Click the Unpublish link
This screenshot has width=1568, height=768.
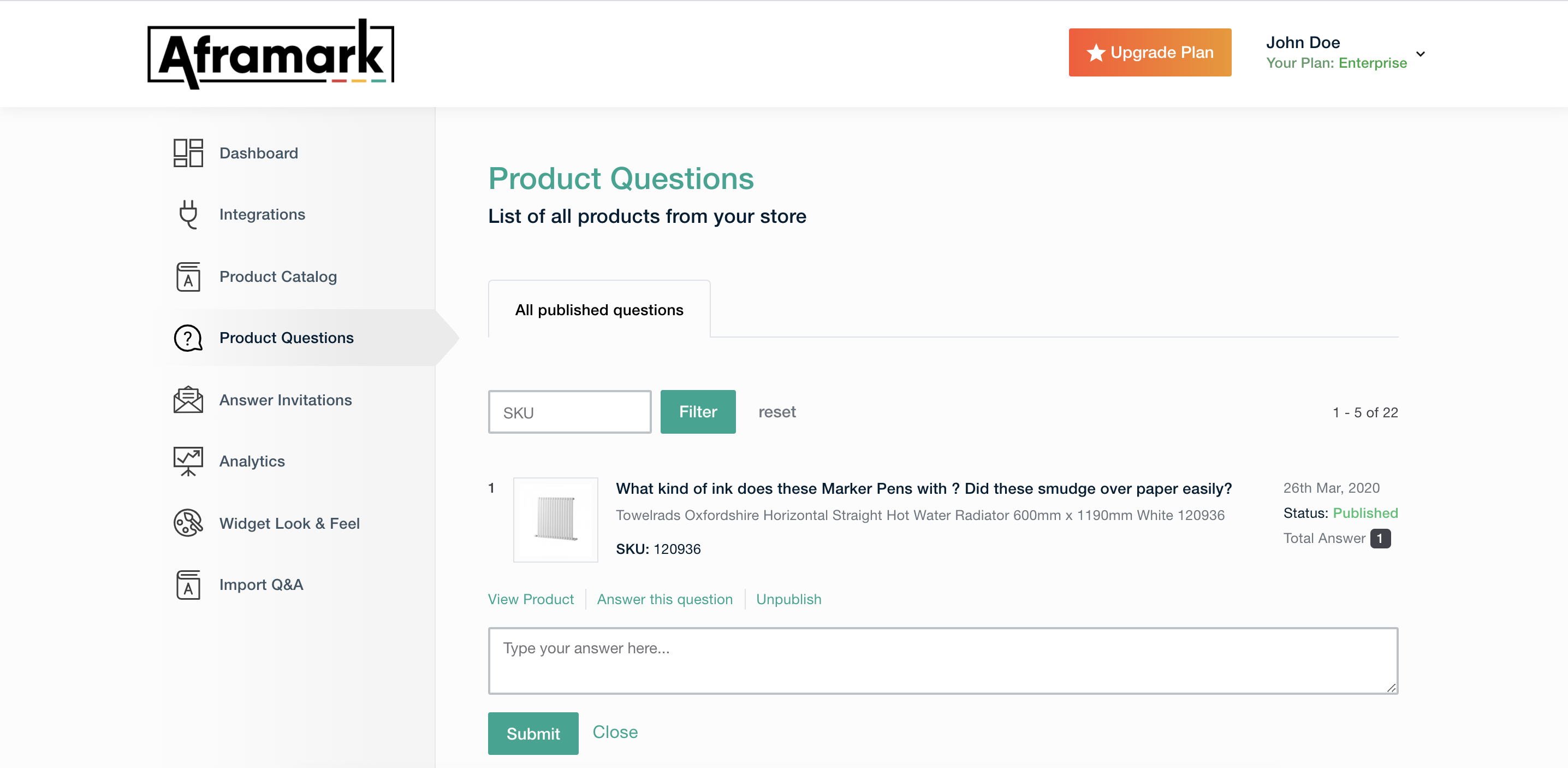(788, 599)
